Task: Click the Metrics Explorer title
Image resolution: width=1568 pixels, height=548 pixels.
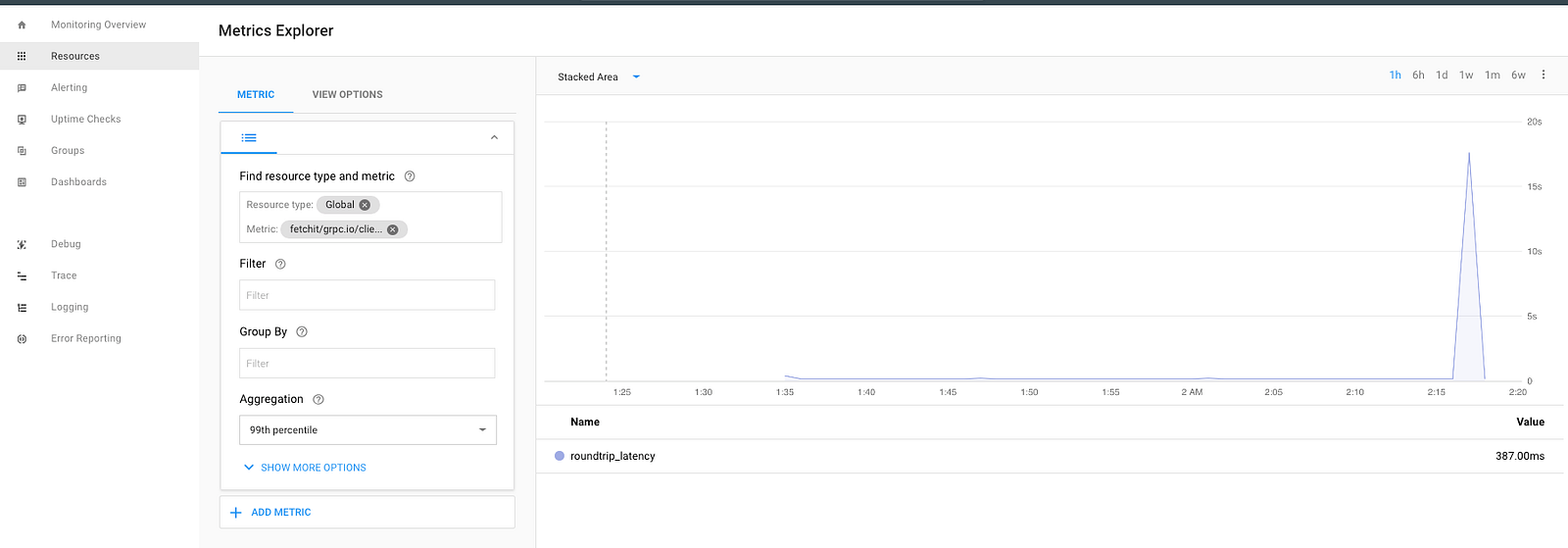Action: 276,30
